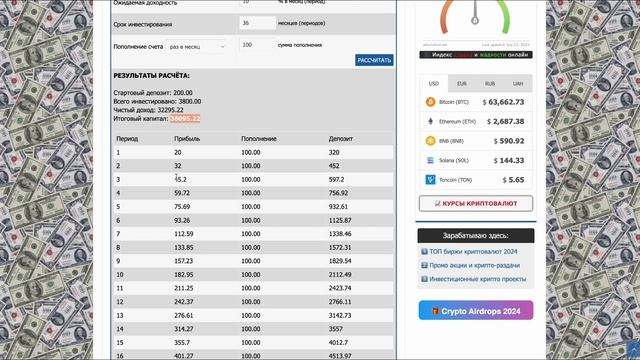Open the Crypto Airdrops 2024 banner
The image size is (640, 360).
476,310
